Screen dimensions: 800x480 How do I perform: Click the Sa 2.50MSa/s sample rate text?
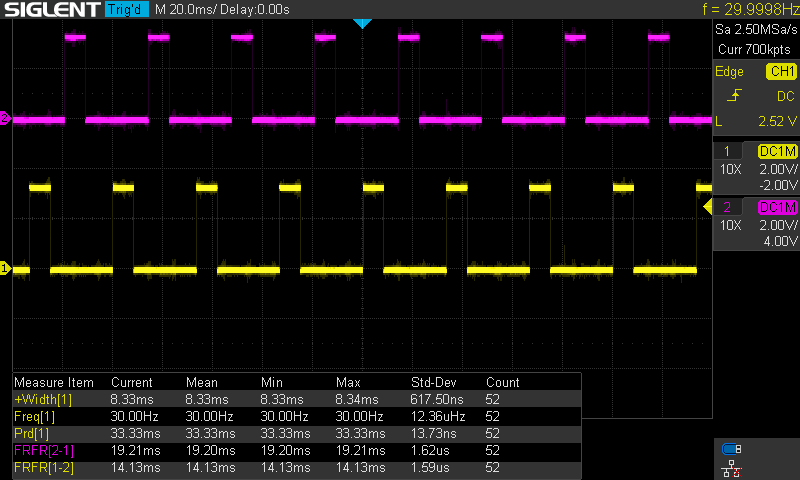[756, 30]
